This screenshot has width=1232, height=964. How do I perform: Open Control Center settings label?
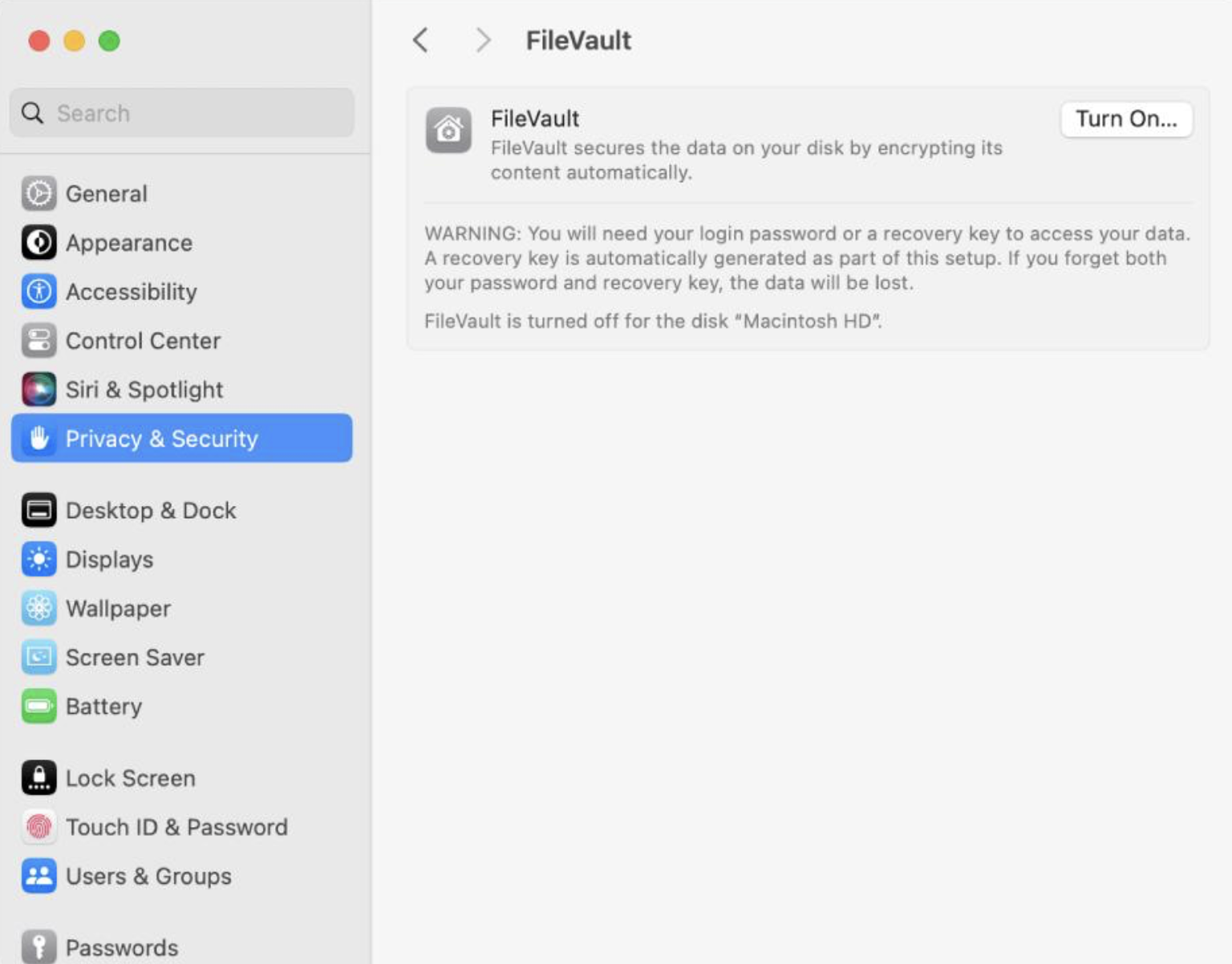point(143,341)
